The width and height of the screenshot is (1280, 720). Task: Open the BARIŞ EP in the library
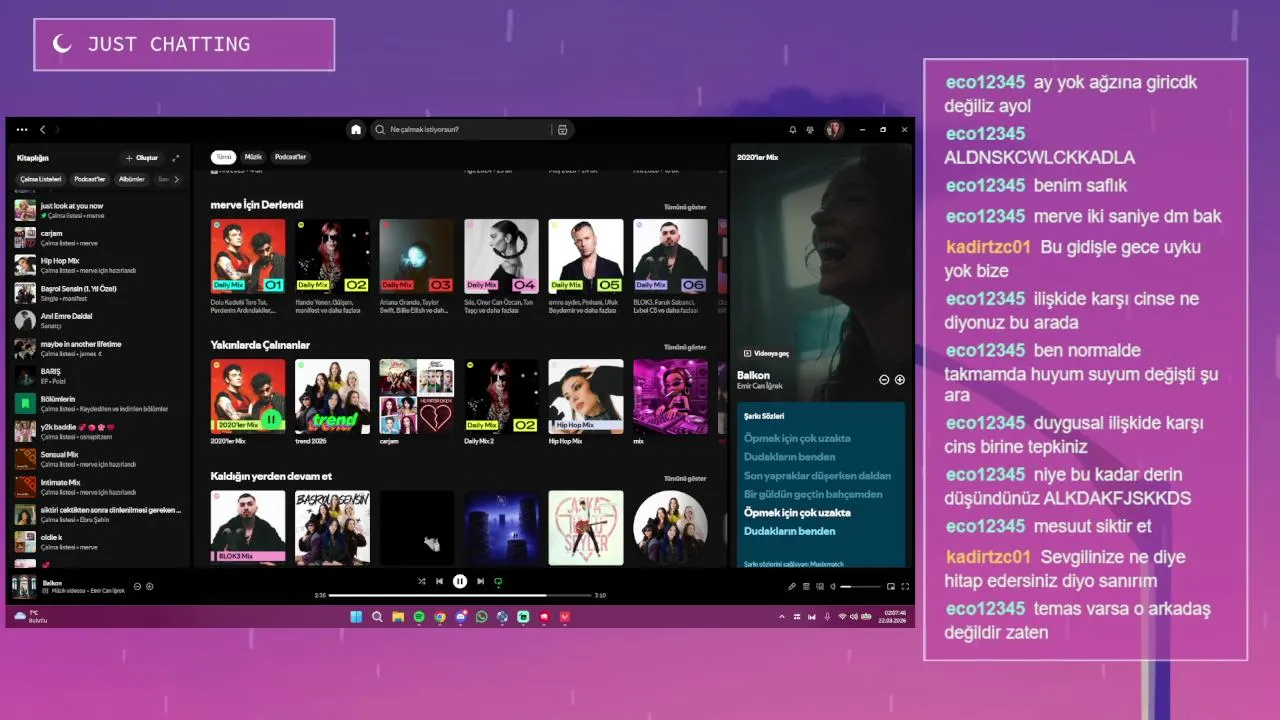100,376
